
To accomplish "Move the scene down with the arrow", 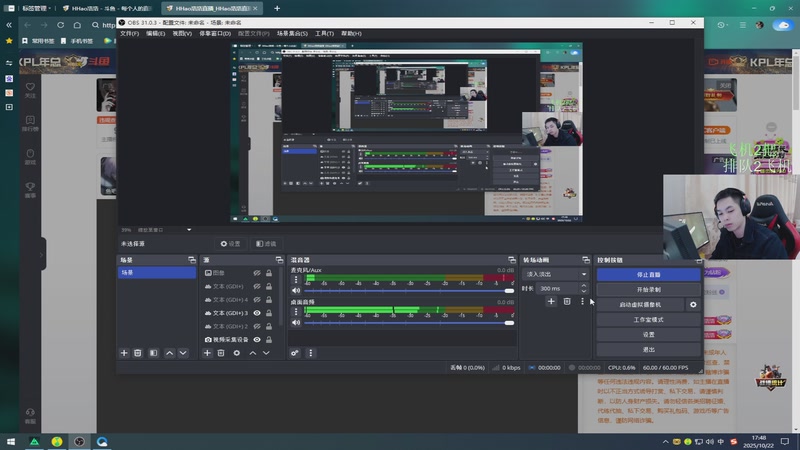I will pyautogui.click(x=183, y=353).
